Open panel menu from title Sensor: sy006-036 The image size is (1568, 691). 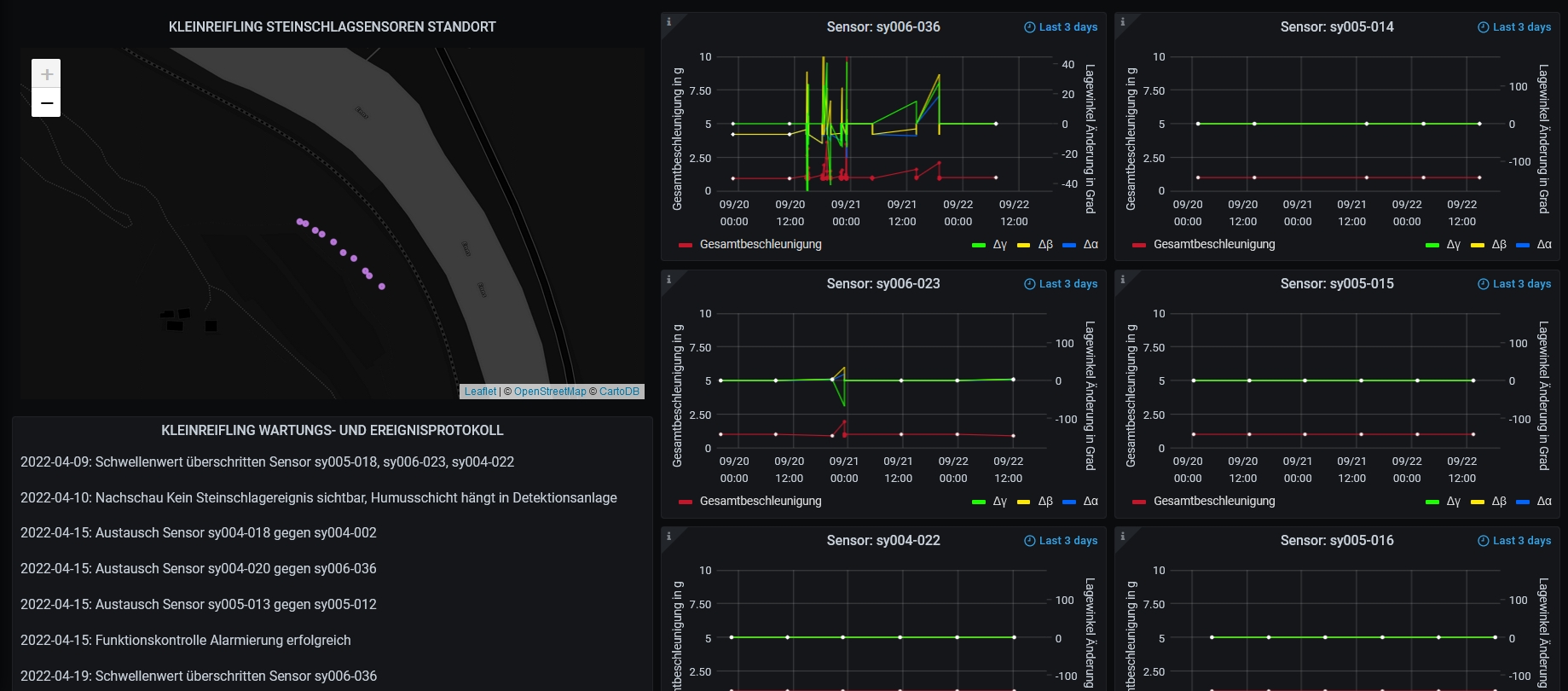[883, 27]
